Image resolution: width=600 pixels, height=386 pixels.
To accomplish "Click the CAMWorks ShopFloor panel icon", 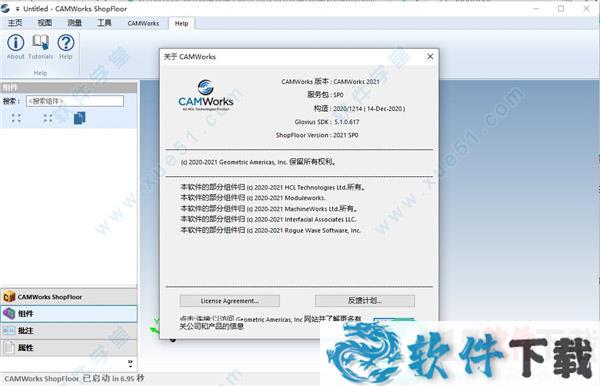I will pyautogui.click(x=9, y=296).
